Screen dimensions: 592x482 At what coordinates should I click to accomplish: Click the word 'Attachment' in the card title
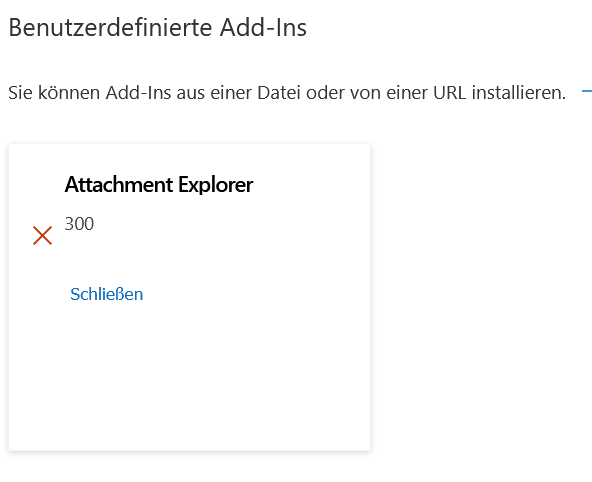tap(119, 185)
